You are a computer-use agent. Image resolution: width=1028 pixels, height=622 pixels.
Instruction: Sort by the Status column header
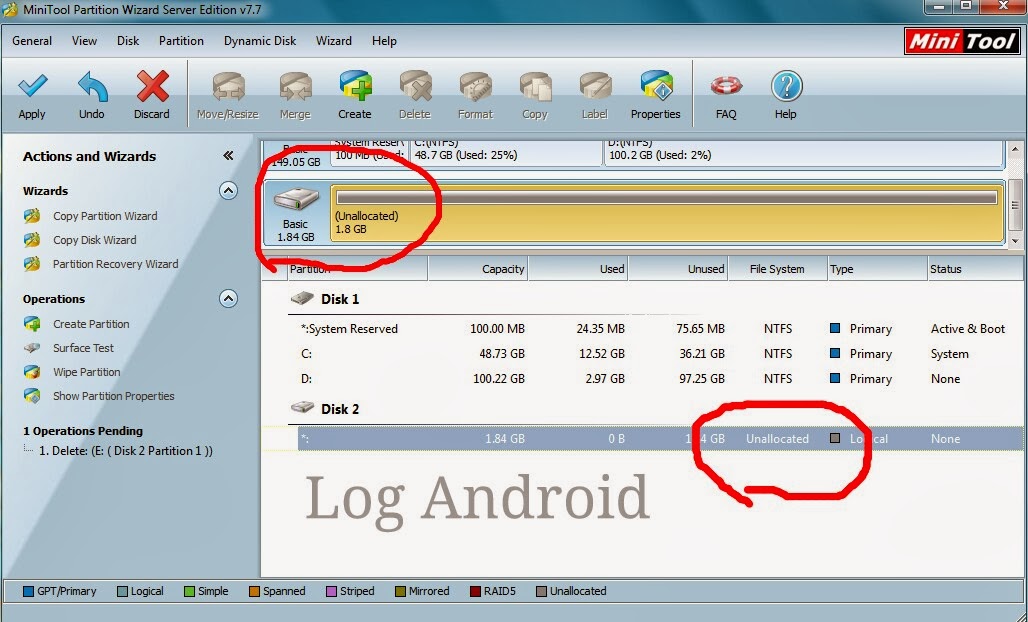(x=975, y=269)
